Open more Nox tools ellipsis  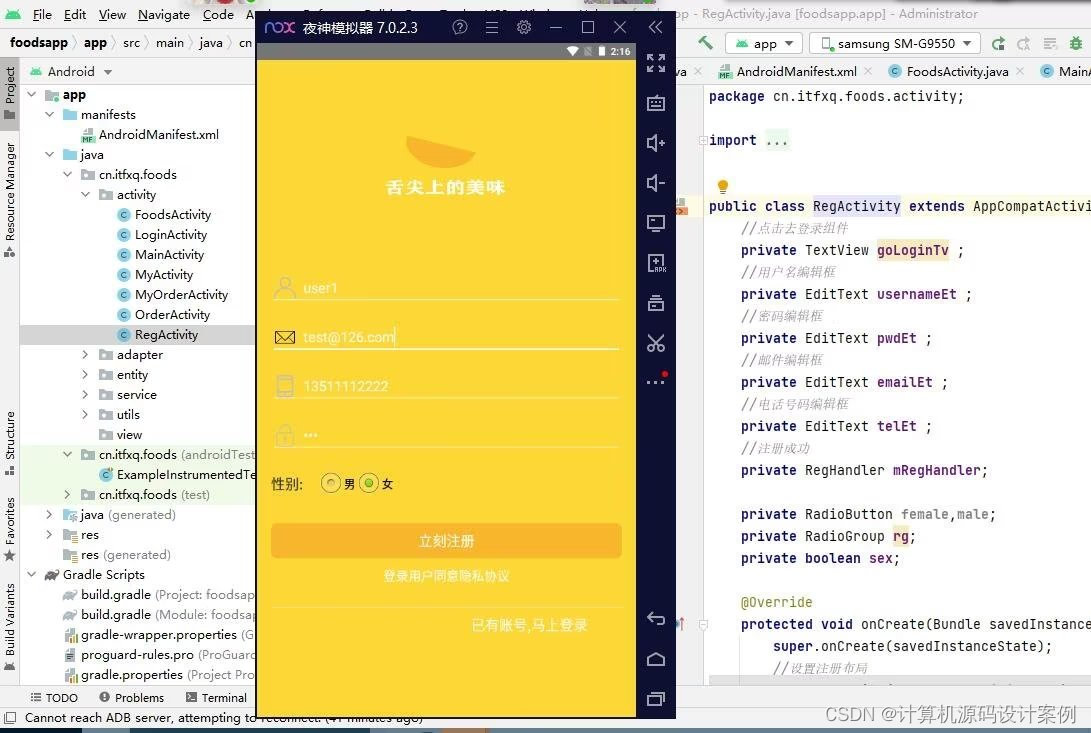[656, 381]
